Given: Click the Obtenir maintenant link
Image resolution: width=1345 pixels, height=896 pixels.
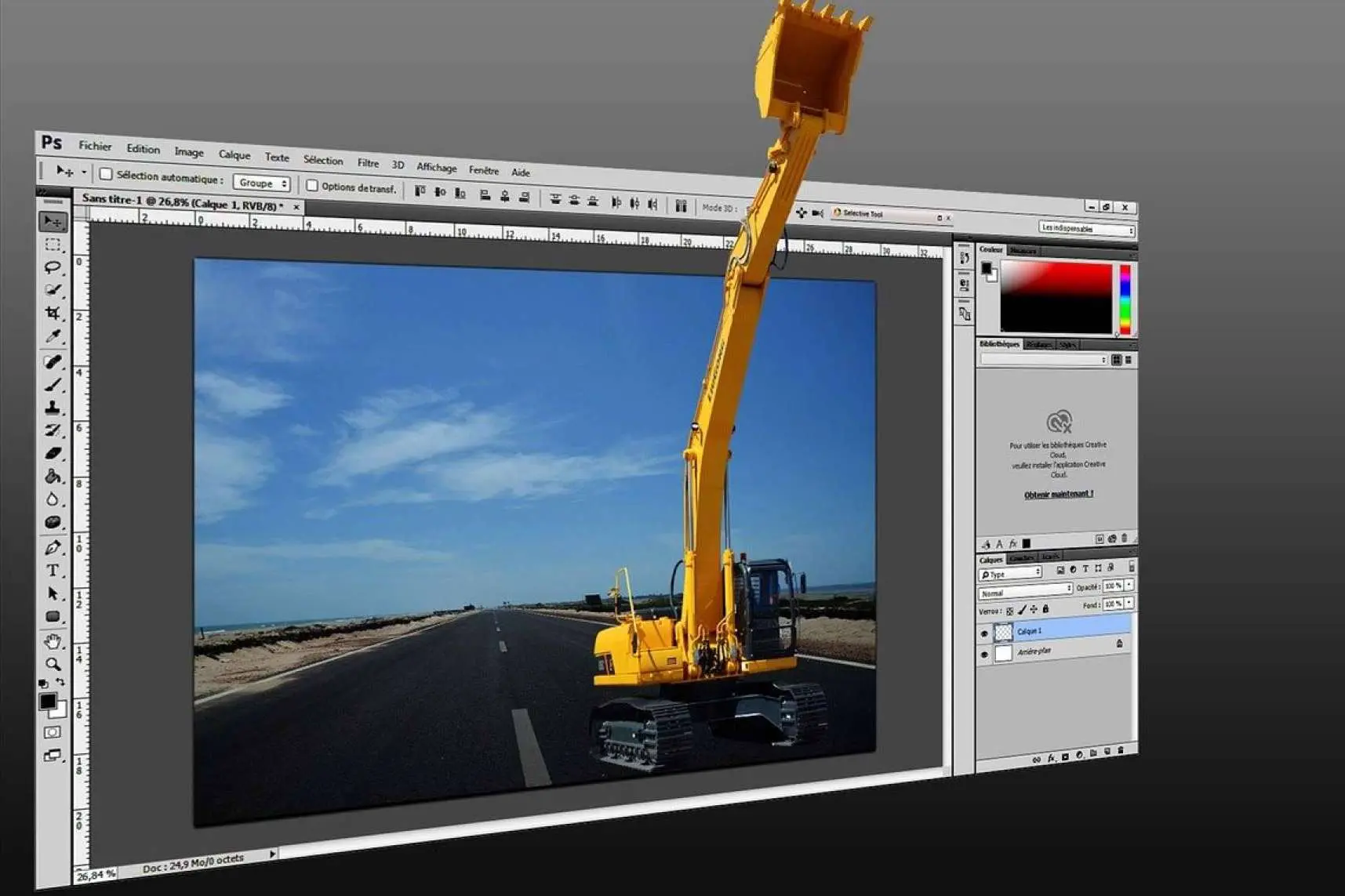Looking at the screenshot, I should [x=1058, y=494].
